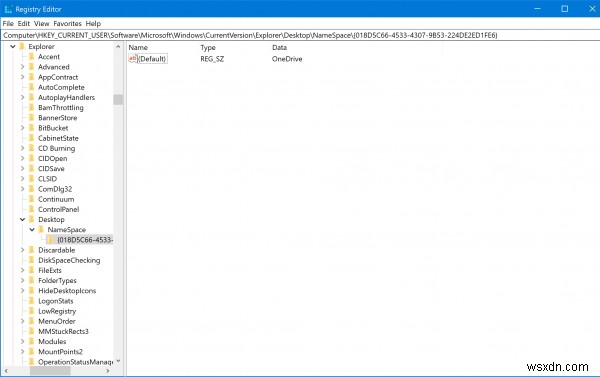600x377 pixels.
Task: Open the File menu
Action: point(8,23)
